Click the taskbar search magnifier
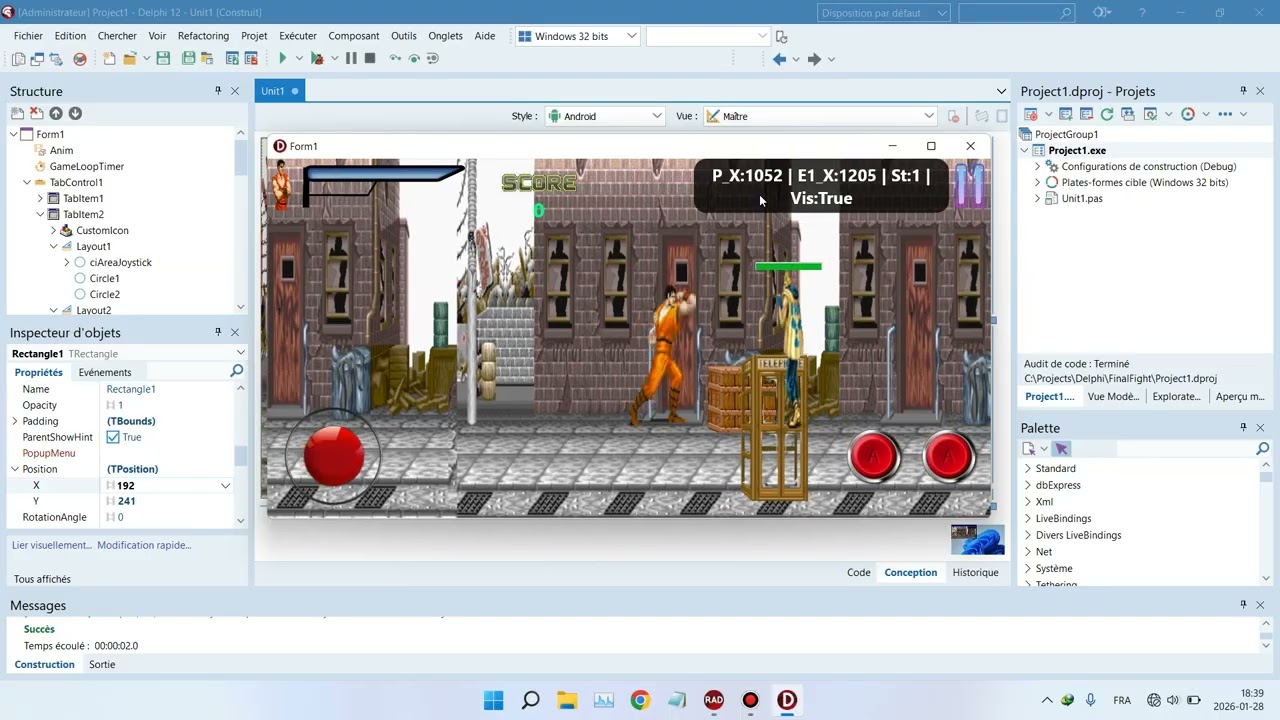This screenshot has width=1280, height=720. pyautogui.click(x=530, y=700)
